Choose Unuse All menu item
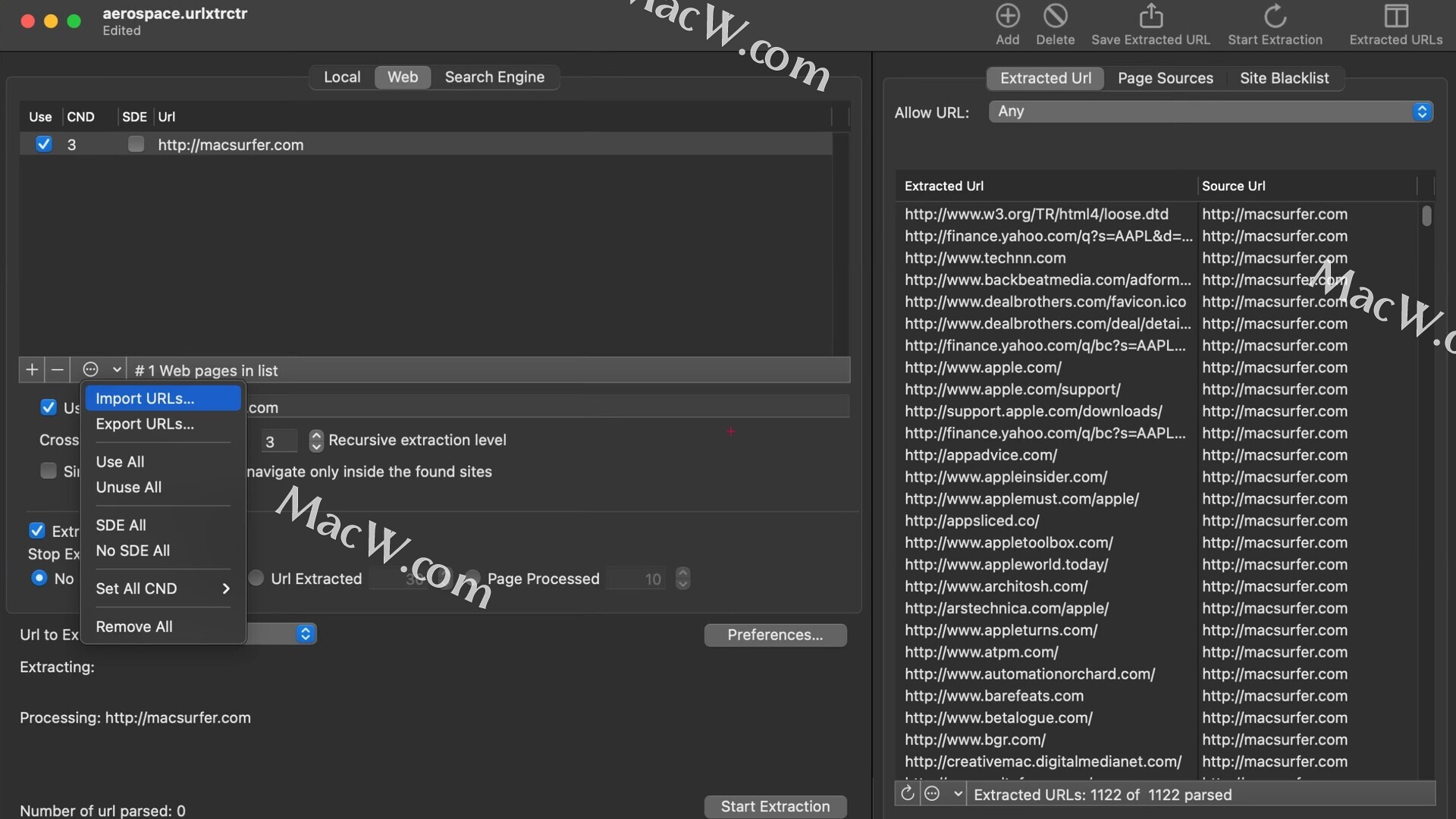 coord(162,487)
